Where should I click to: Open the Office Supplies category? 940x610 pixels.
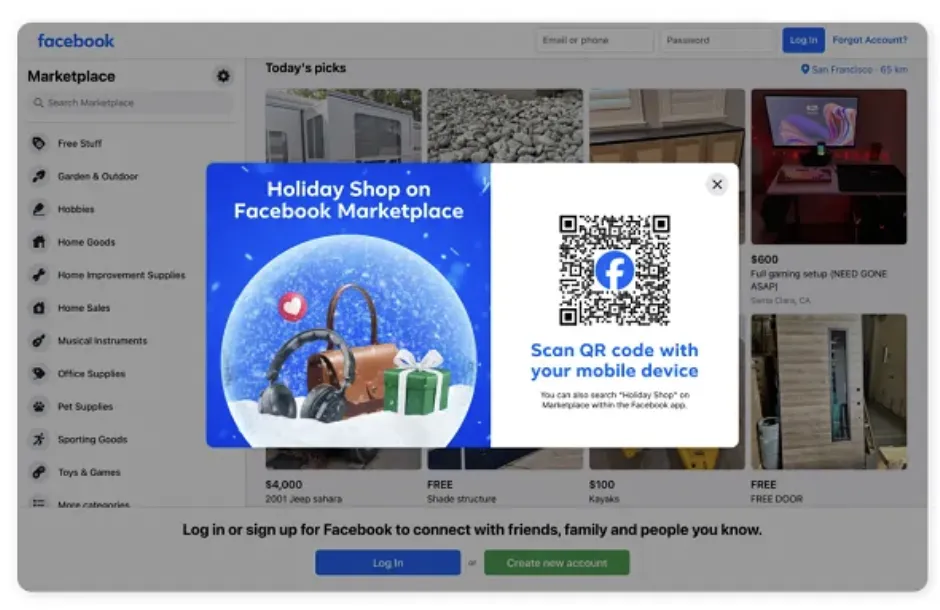91,374
